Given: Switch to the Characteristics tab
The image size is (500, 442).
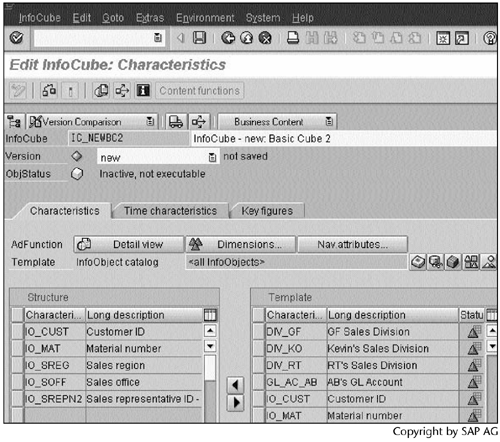Looking at the screenshot, I should tap(65, 211).
